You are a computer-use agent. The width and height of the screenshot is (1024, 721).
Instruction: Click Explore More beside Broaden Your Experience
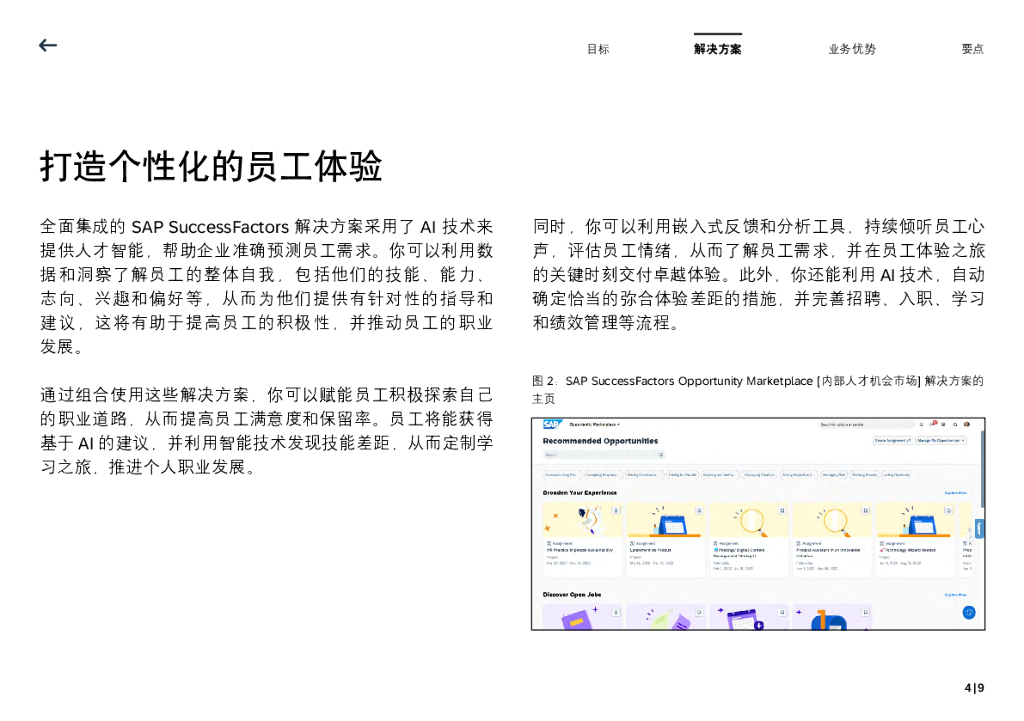pos(955,493)
